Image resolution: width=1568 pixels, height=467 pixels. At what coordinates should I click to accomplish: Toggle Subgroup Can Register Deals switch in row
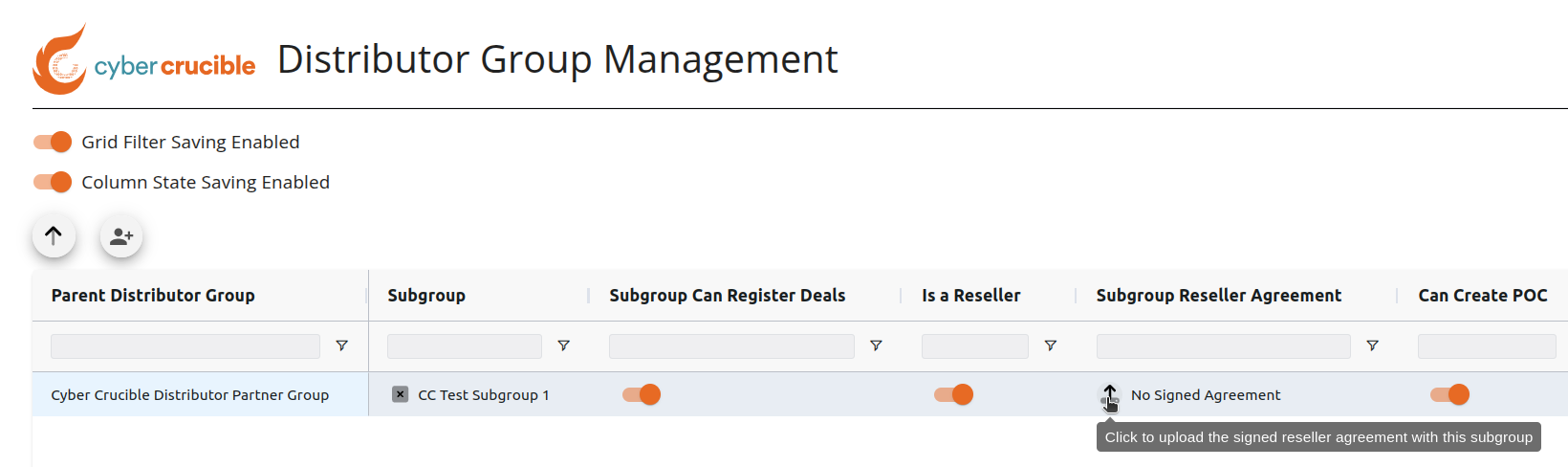click(x=642, y=394)
